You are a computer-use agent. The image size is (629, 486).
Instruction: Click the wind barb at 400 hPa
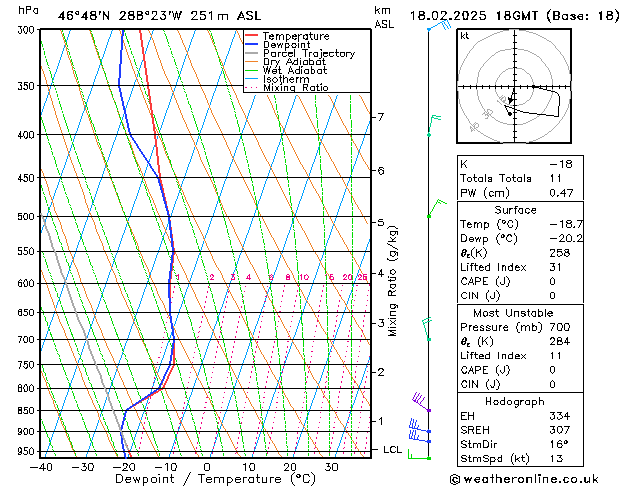434,126
